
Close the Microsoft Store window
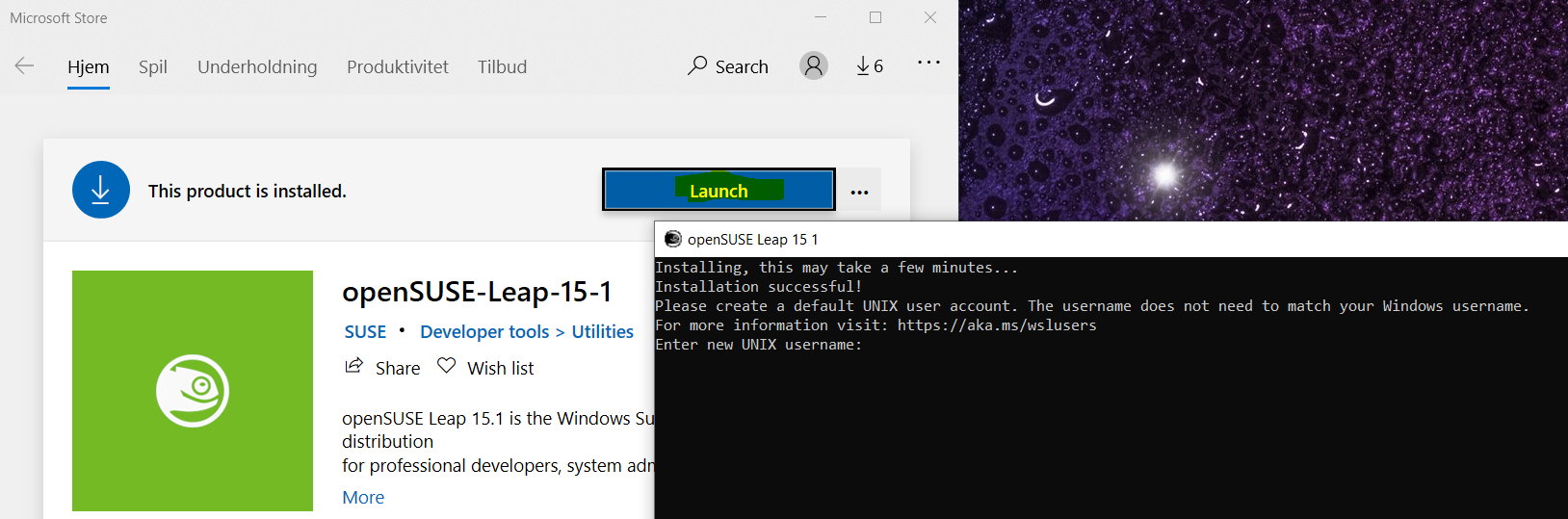pyautogui.click(x=930, y=17)
